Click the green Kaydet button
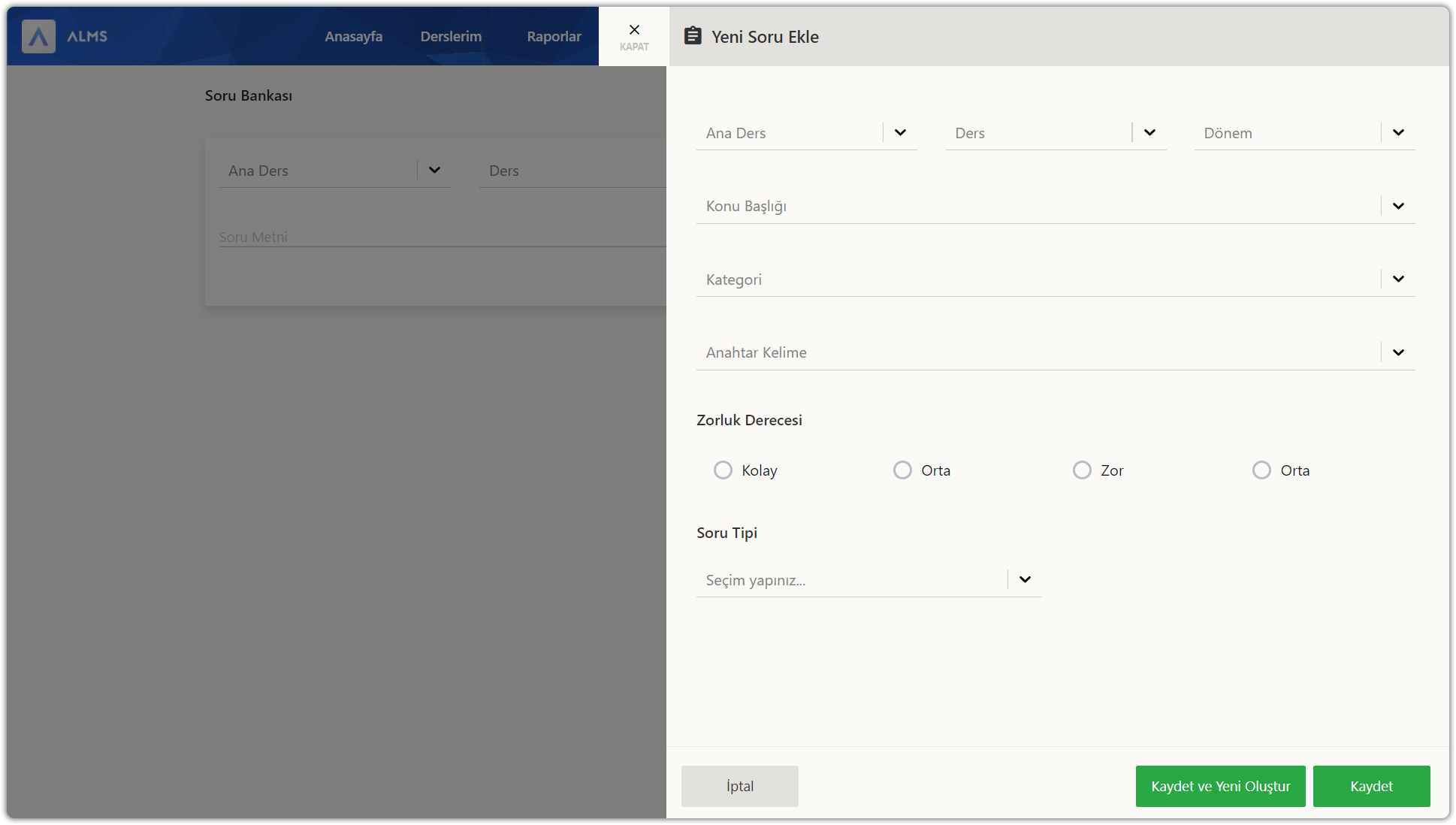 (x=1371, y=786)
